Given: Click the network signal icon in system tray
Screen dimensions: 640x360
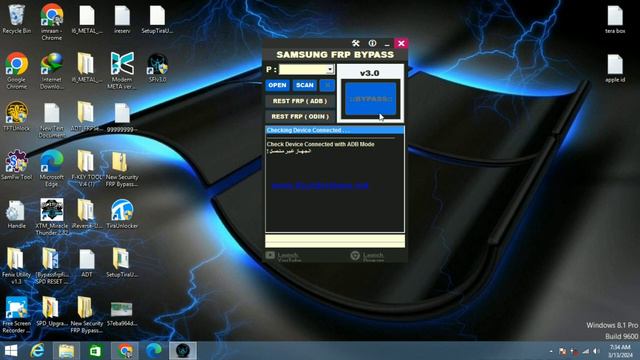Looking at the screenshot, I should tap(586, 351).
